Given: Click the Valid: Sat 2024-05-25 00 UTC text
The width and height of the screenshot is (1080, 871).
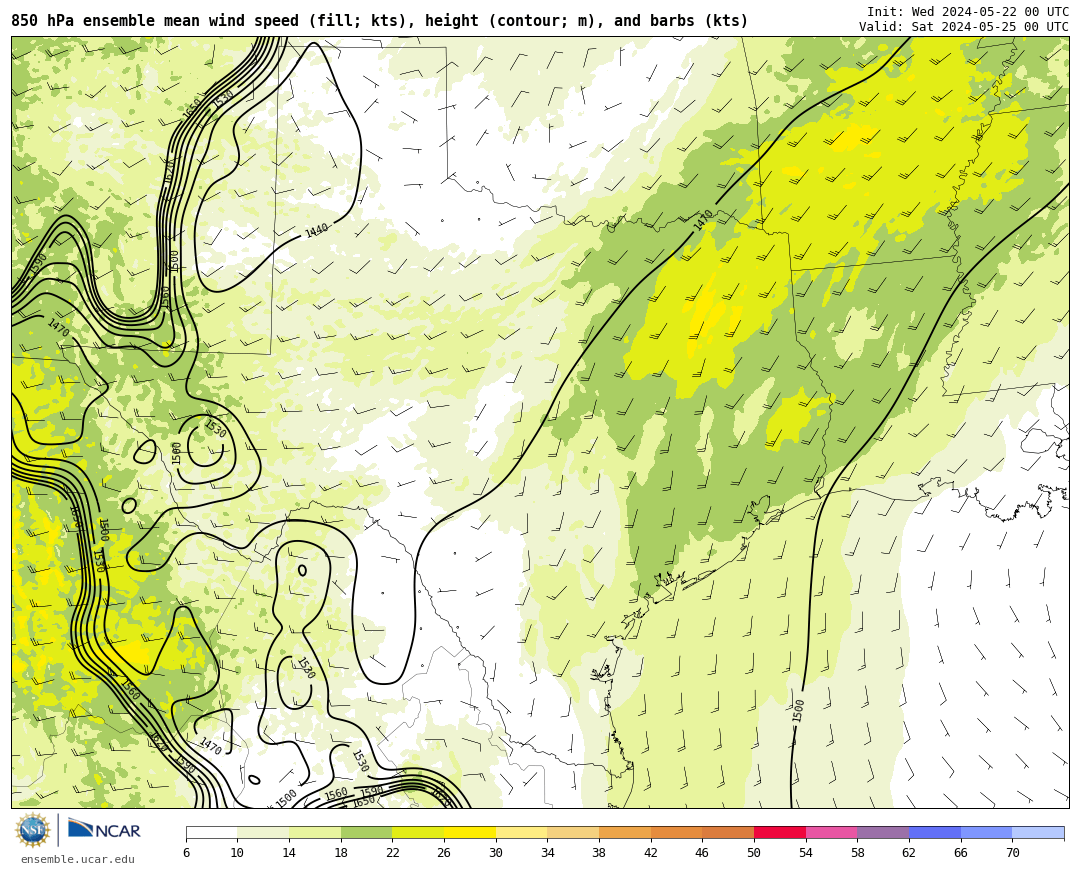Looking at the screenshot, I should pyautogui.click(x=964, y=27).
